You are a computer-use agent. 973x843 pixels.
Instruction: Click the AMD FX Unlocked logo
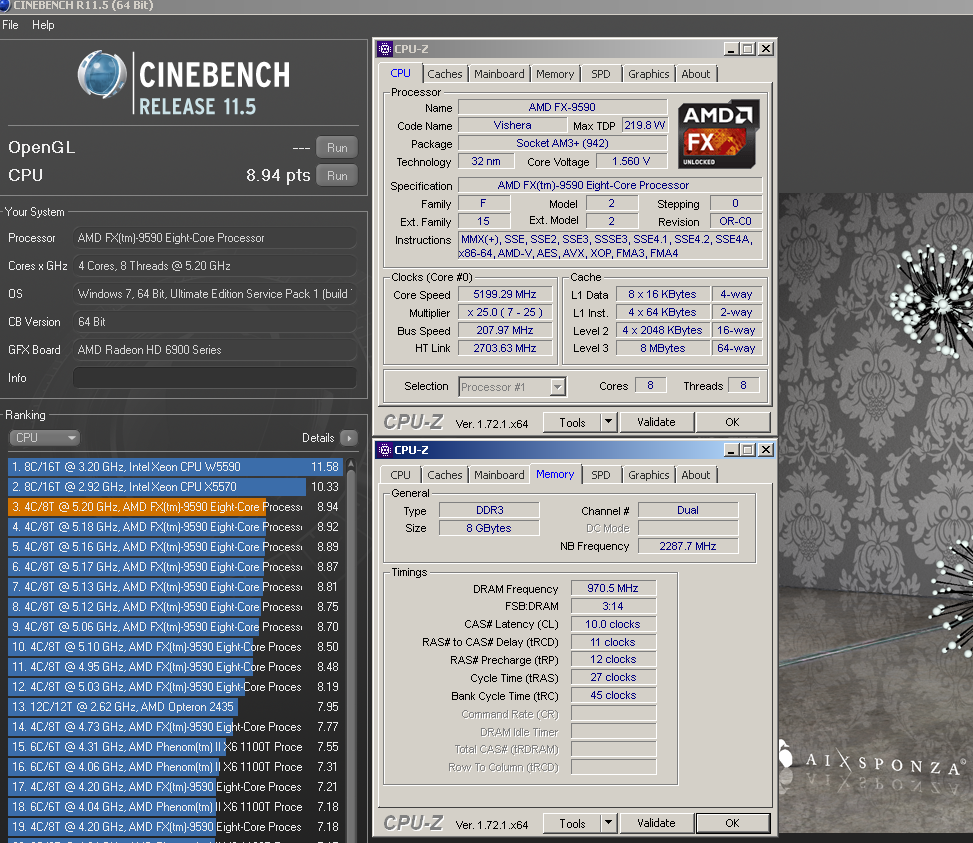tap(719, 134)
